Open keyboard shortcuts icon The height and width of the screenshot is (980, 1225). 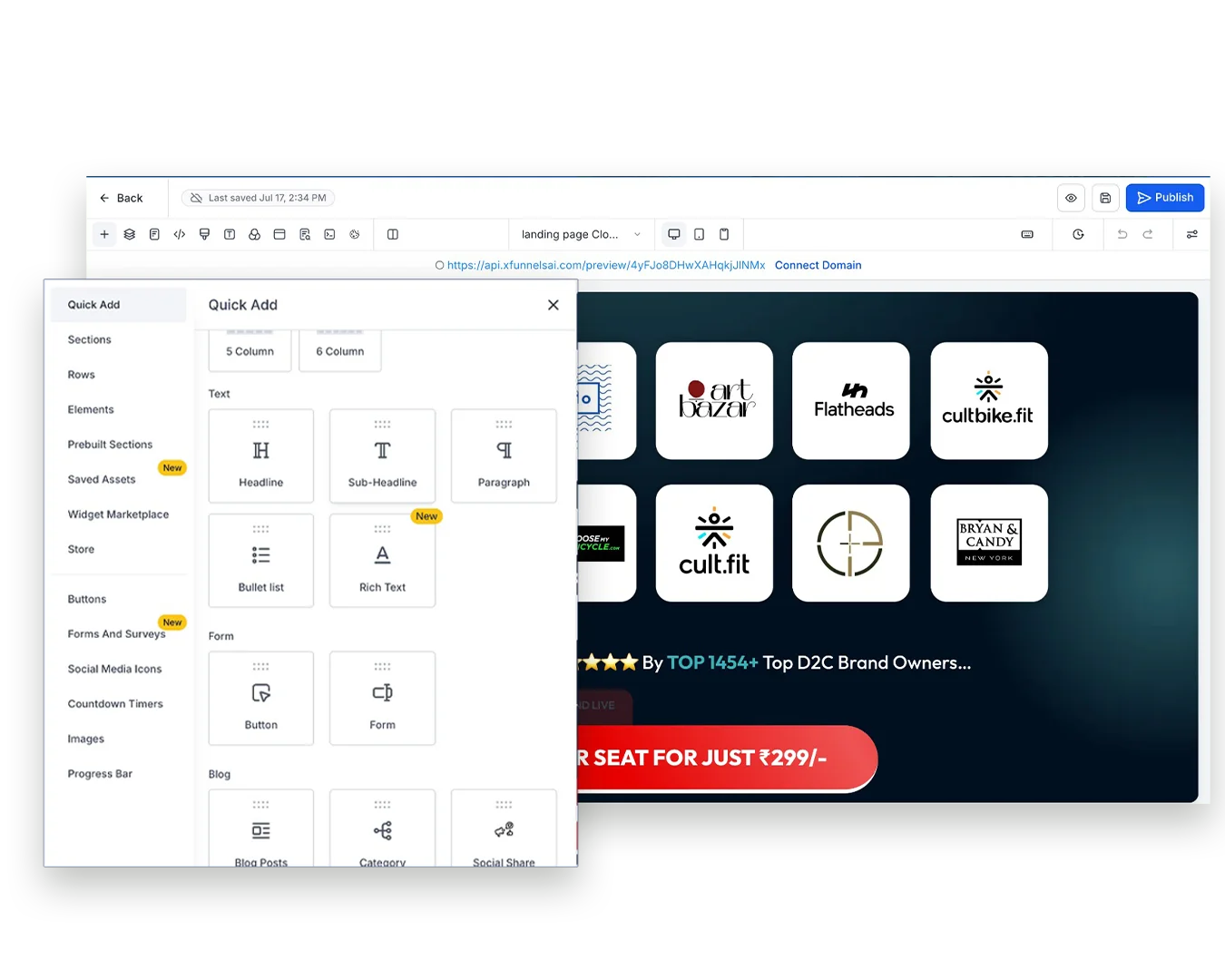tap(1027, 234)
